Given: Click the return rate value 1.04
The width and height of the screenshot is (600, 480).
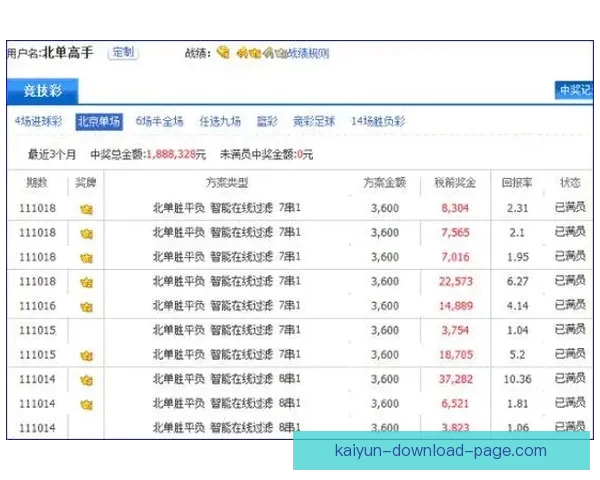Looking at the screenshot, I should (517, 330).
